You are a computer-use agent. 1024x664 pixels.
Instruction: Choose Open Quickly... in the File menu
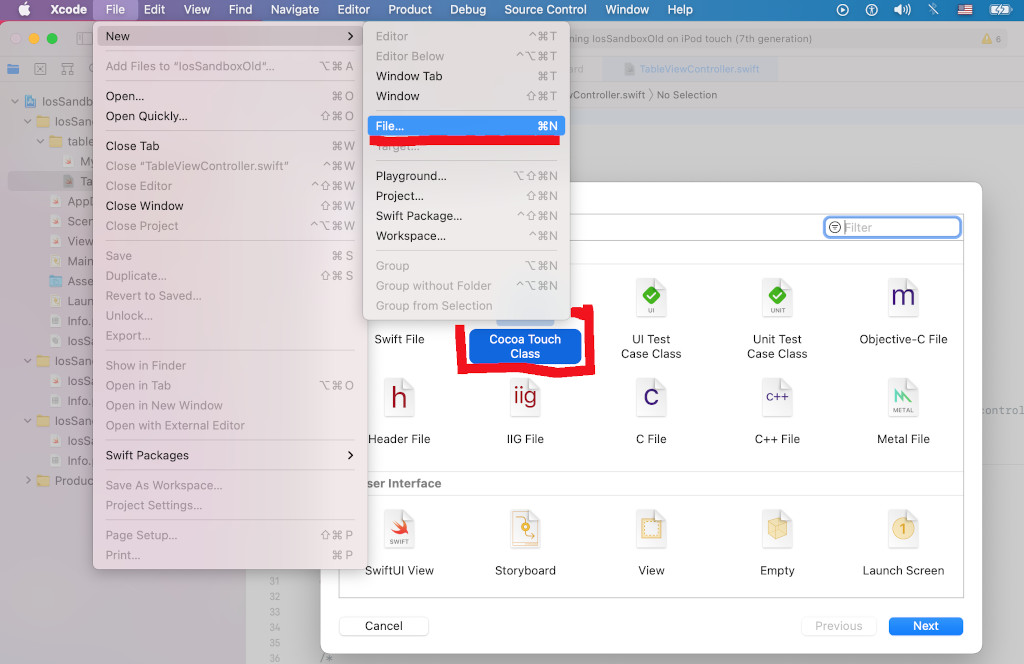(230, 116)
